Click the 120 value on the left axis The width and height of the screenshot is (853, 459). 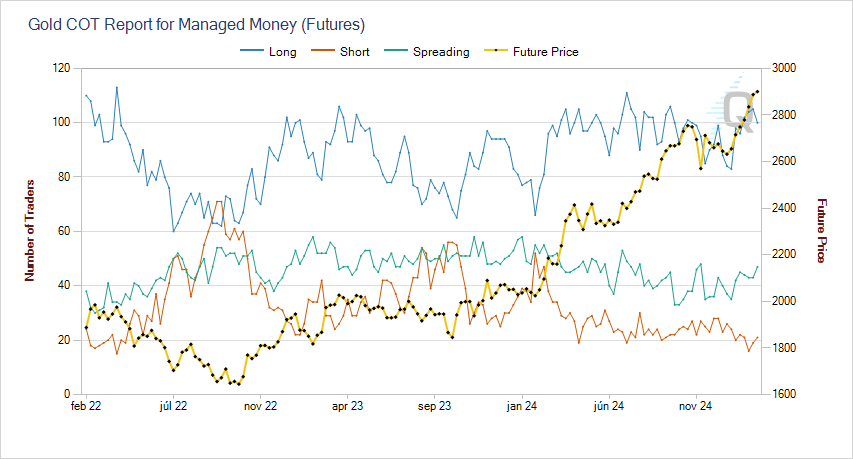pos(61,68)
